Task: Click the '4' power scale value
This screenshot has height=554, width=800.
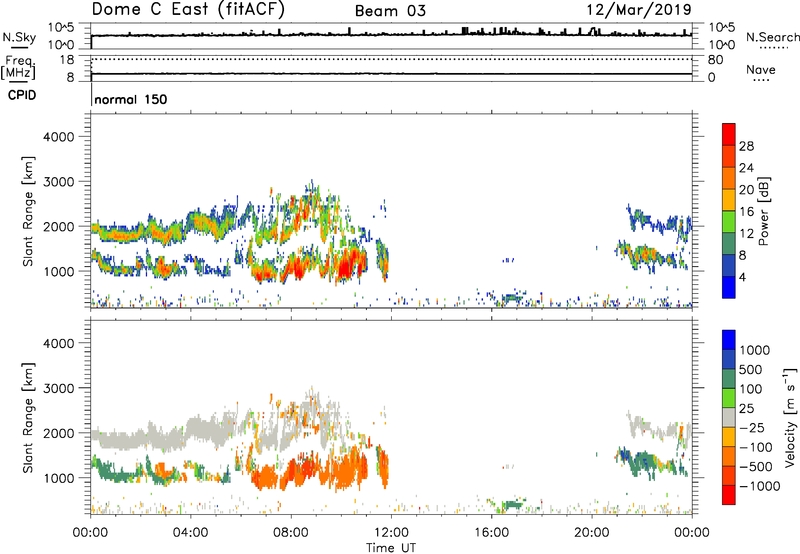Action: [742, 277]
